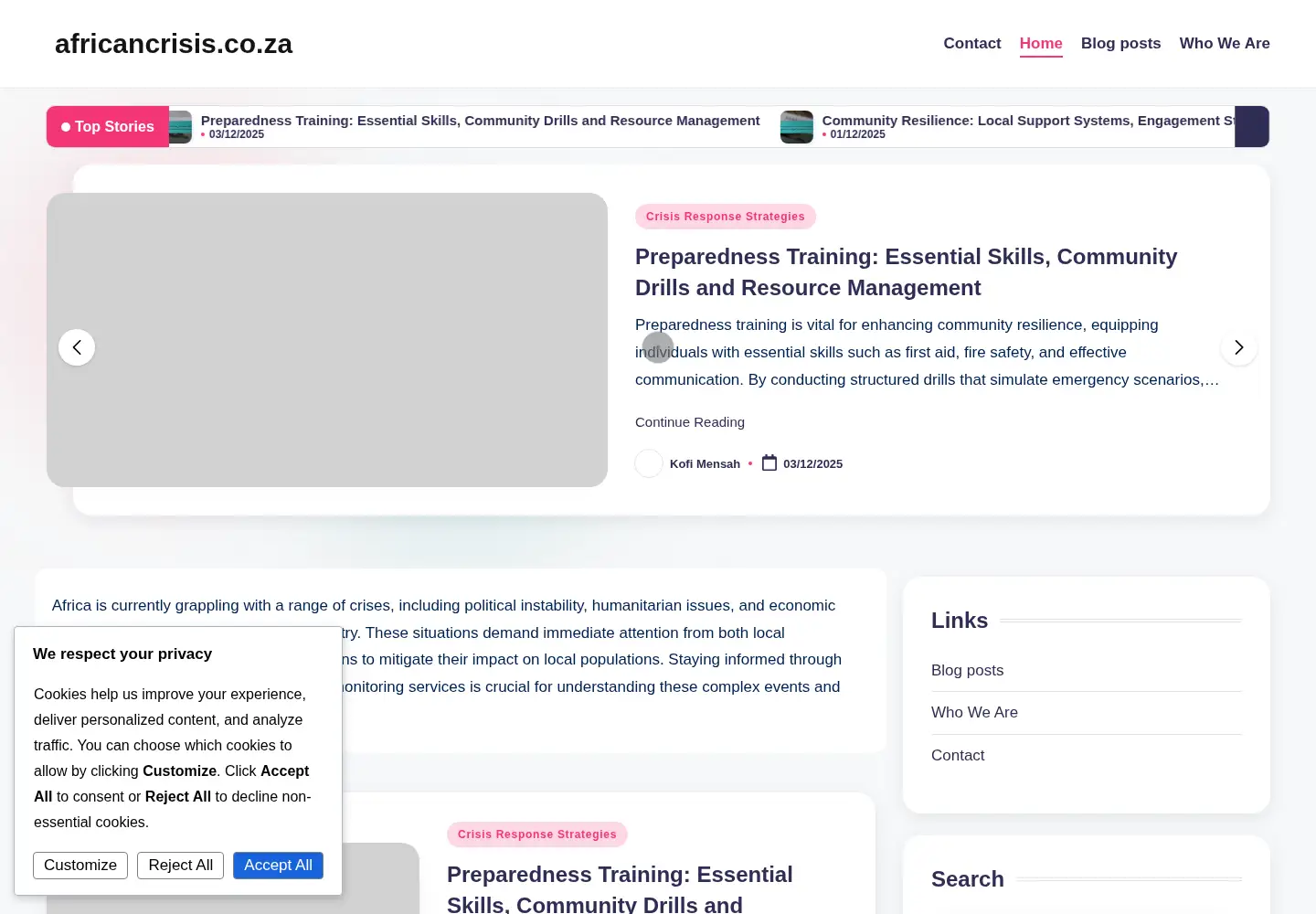Open lower card Preparedness Training title

pyautogui.click(x=620, y=888)
